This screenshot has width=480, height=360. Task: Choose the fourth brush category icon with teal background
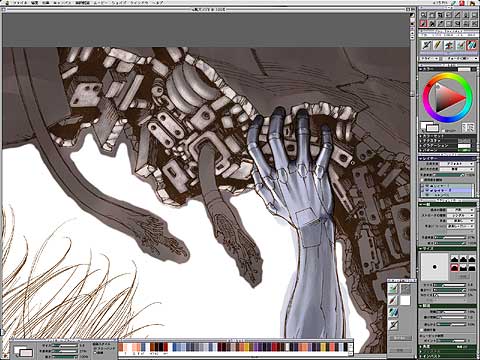461,45
